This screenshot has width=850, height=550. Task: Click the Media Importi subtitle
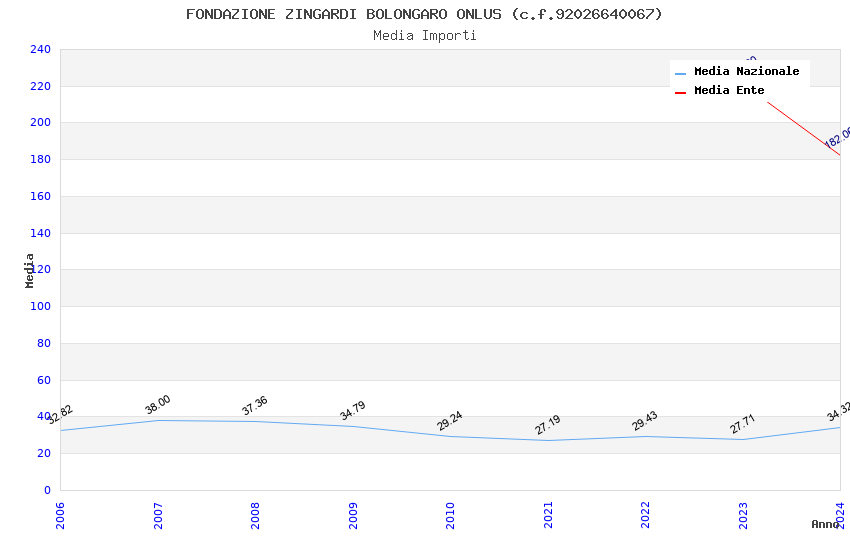point(425,36)
